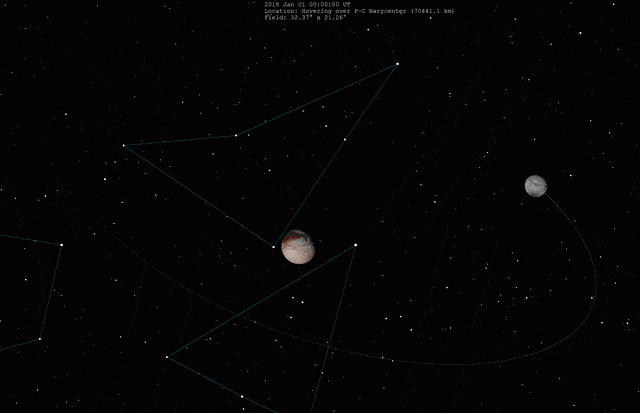The height and width of the screenshot is (414, 640).
Task: Click the vertex star at the bottom-center constellation angle
Action: pos(166,356)
